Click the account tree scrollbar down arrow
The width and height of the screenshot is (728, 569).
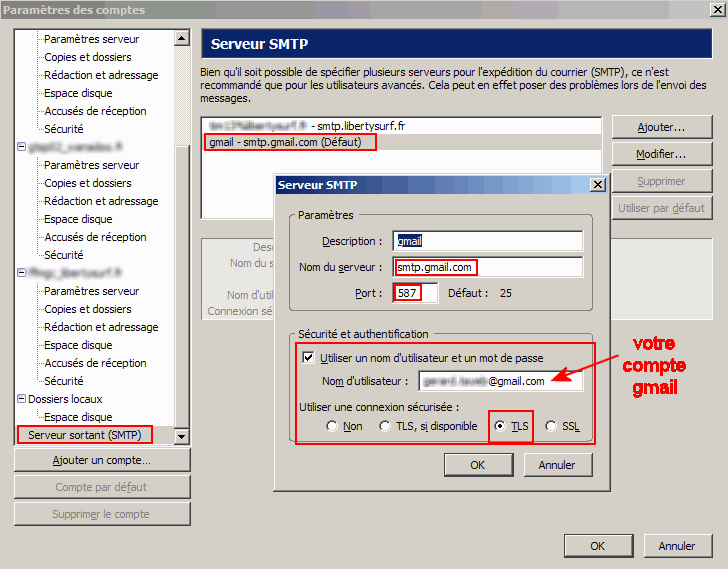(182, 436)
